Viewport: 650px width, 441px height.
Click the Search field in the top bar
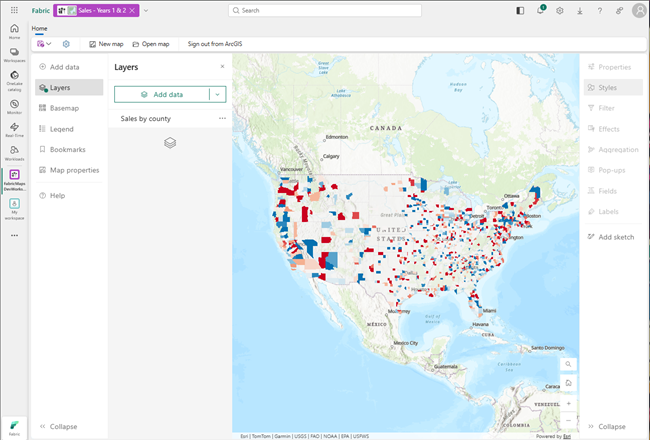click(x=325, y=10)
